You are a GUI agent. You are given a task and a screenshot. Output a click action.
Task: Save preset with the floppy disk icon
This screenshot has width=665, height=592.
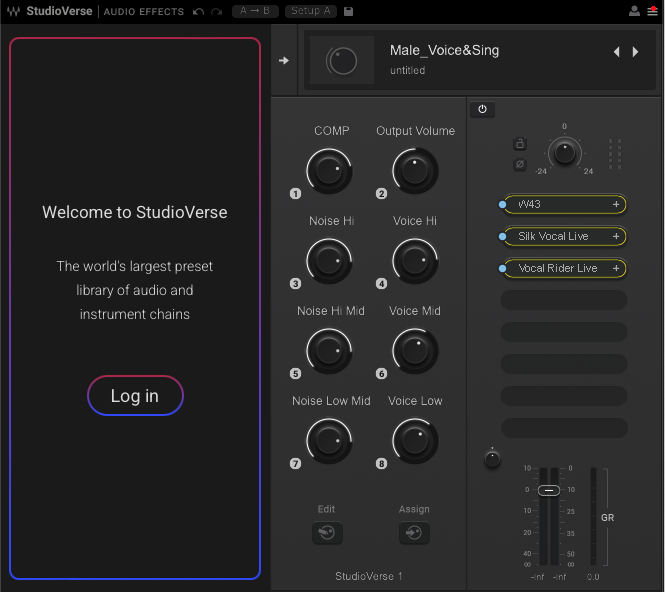coord(348,11)
